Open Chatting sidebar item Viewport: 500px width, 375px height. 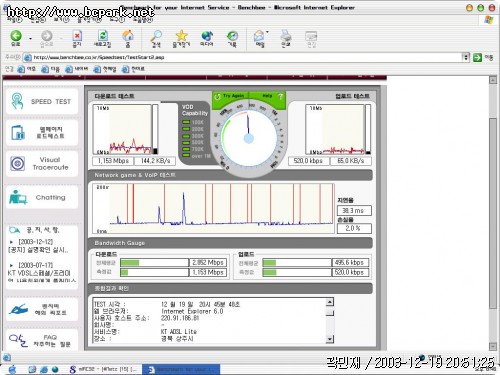click(x=42, y=197)
